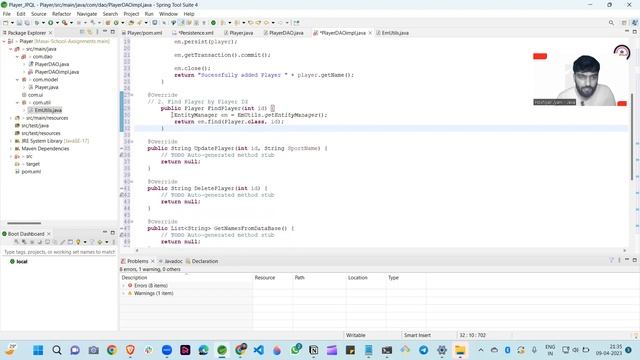640x360 pixels.
Task: Select pom.xml in Package Explorer tree
Action: coord(28,172)
